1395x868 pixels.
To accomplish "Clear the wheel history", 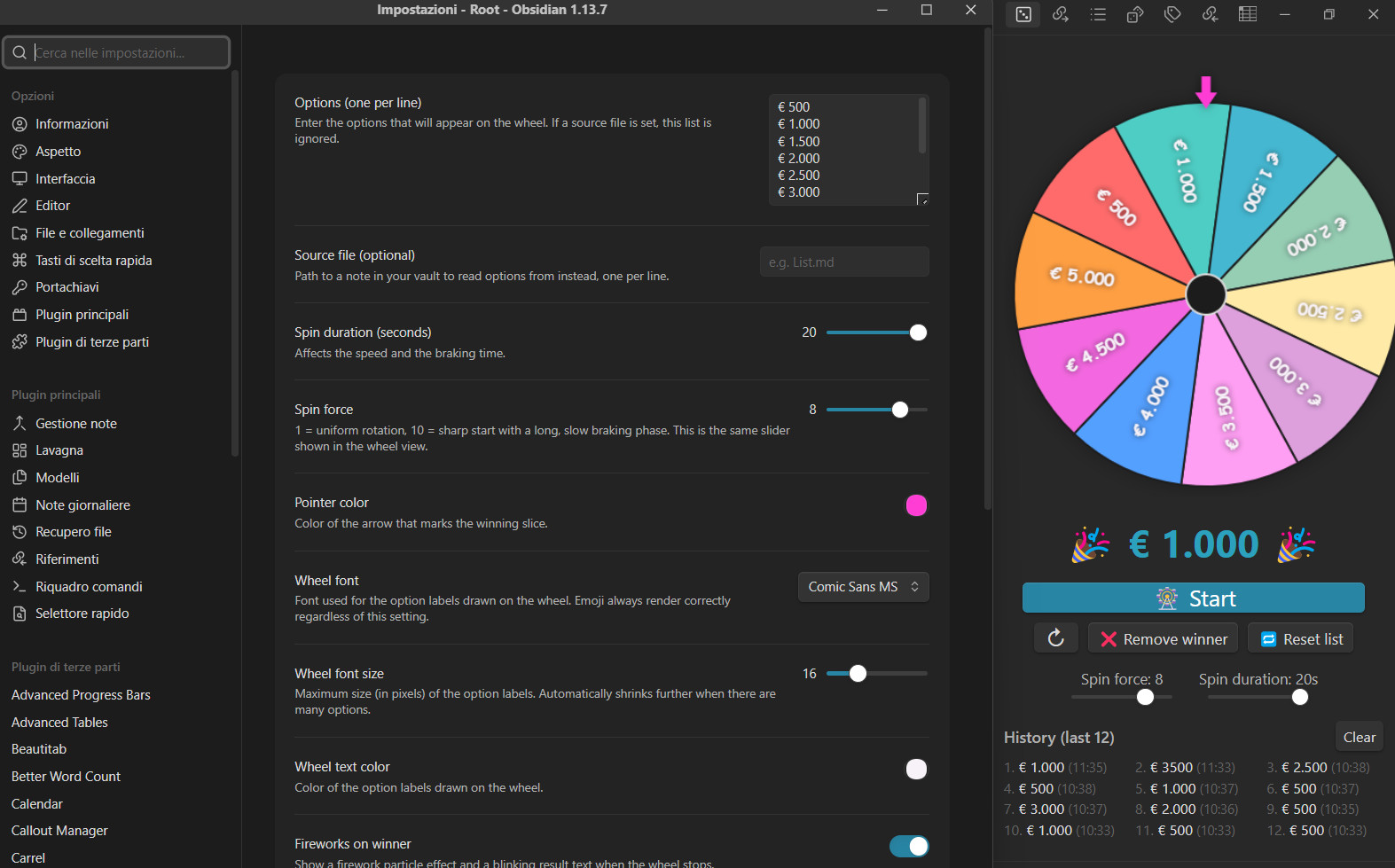I will pyautogui.click(x=1359, y=737).
